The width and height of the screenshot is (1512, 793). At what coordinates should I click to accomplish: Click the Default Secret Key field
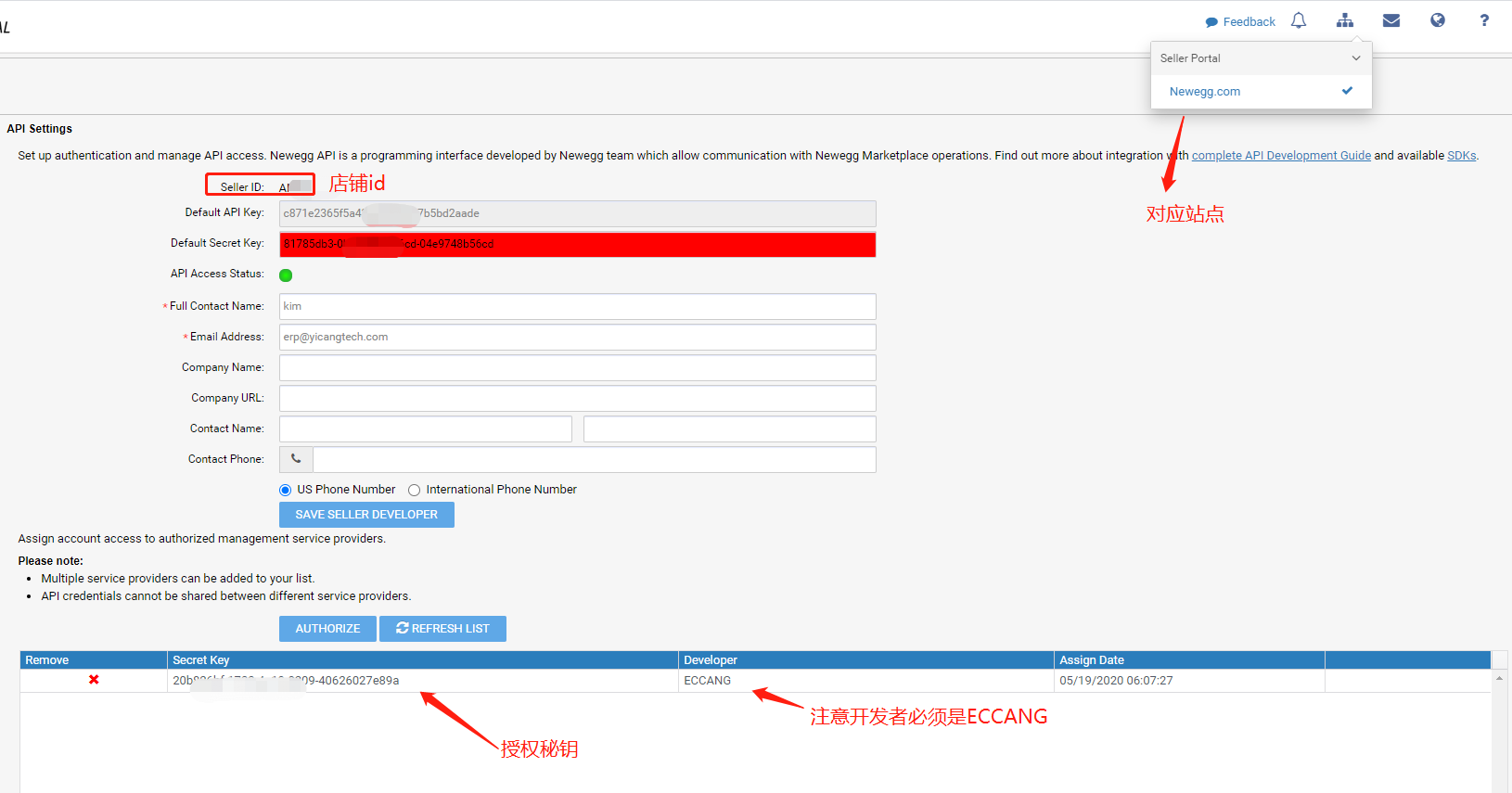[577, 244]
